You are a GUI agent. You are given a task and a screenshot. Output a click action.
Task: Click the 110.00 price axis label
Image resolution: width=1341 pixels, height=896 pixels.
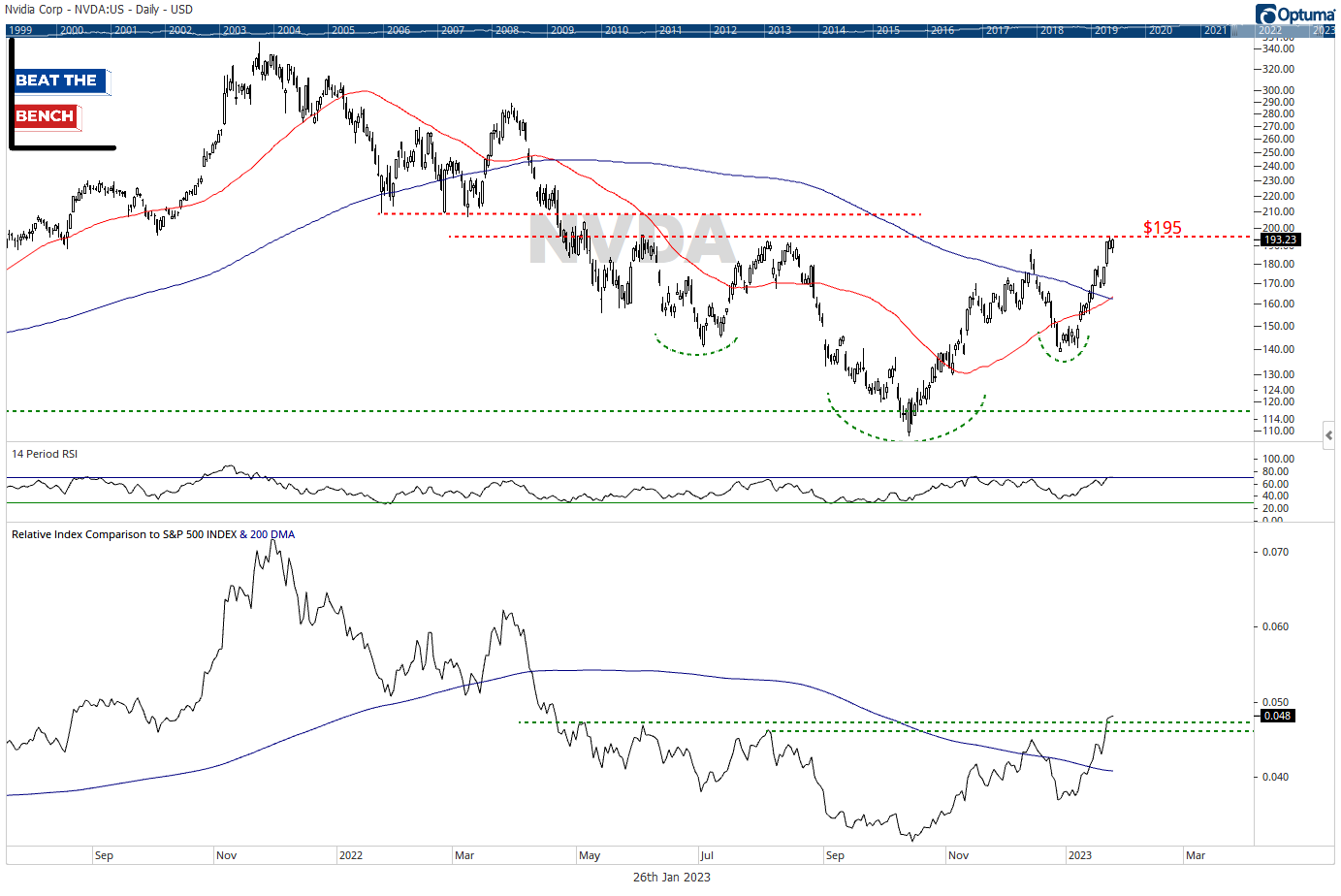1279,431
